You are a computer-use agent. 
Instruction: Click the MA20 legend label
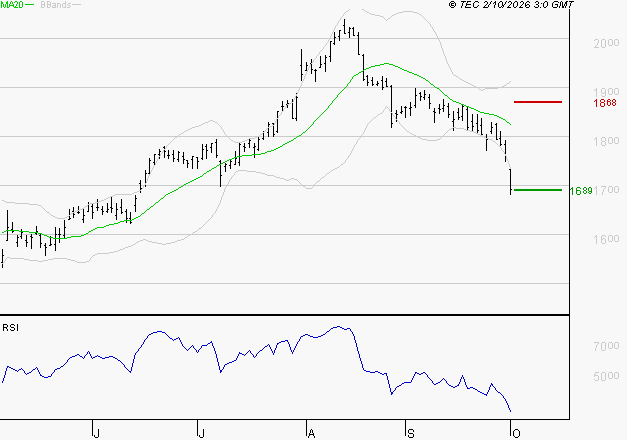pos(12,5)
